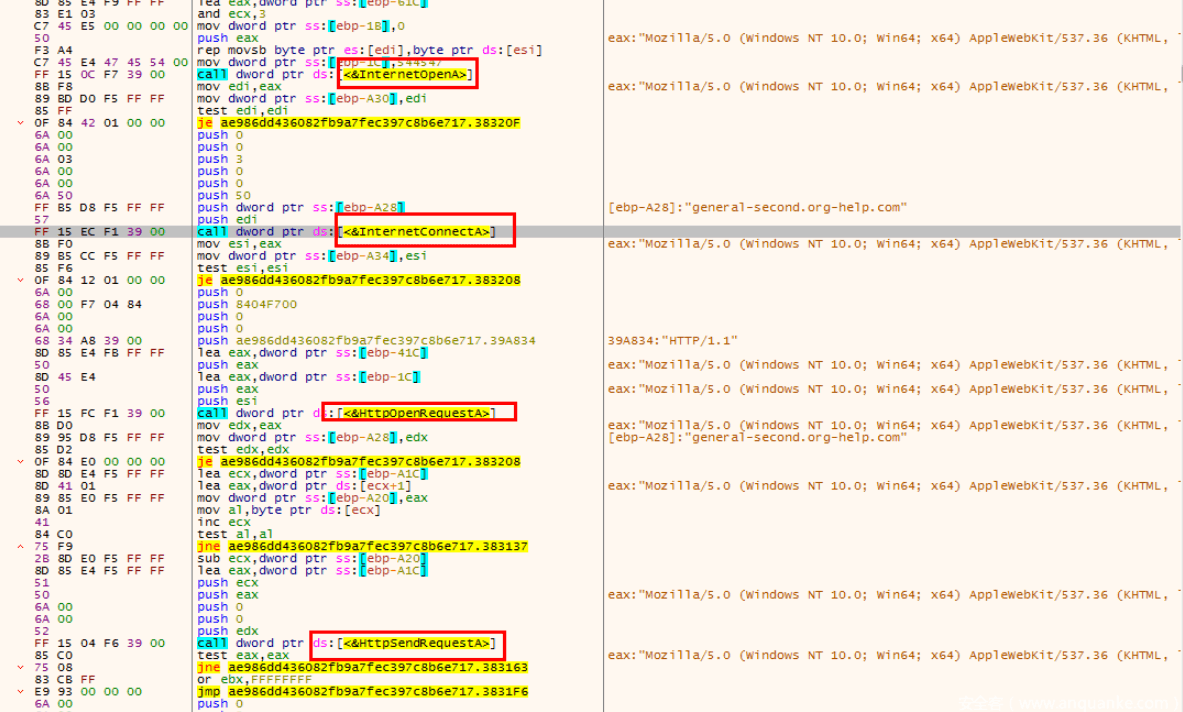Screen dimensions: 1183x712
Task: Click opcode bytes C7 45 E4 47 45 54 00
Action: (111, 62)
